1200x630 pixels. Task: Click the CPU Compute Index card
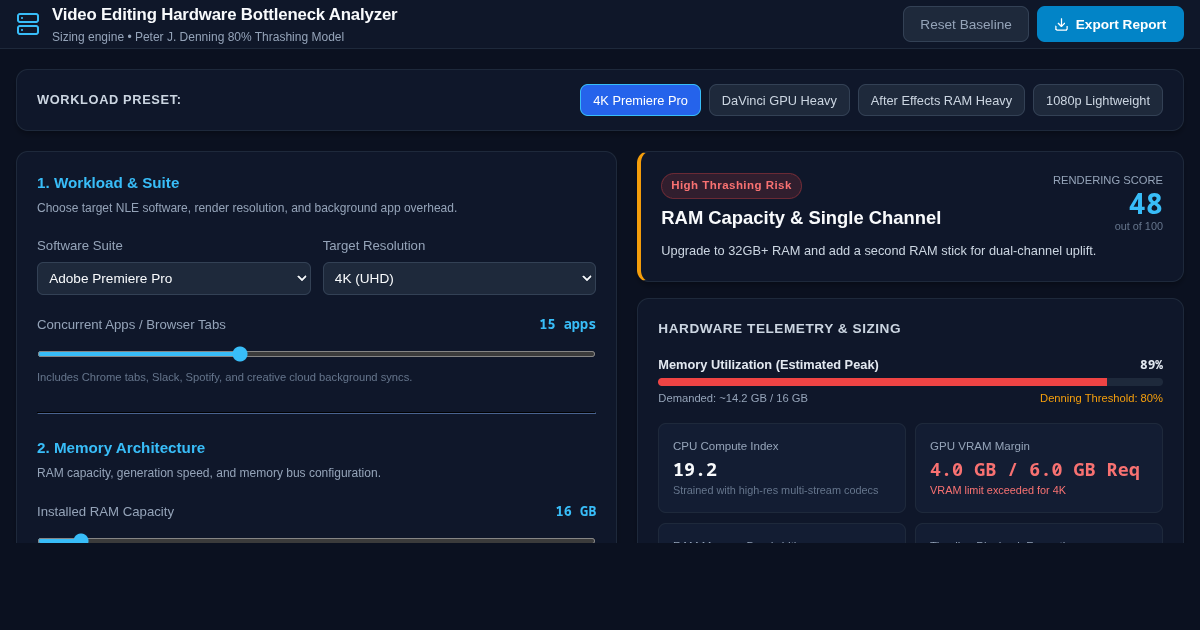click(782, 468)
